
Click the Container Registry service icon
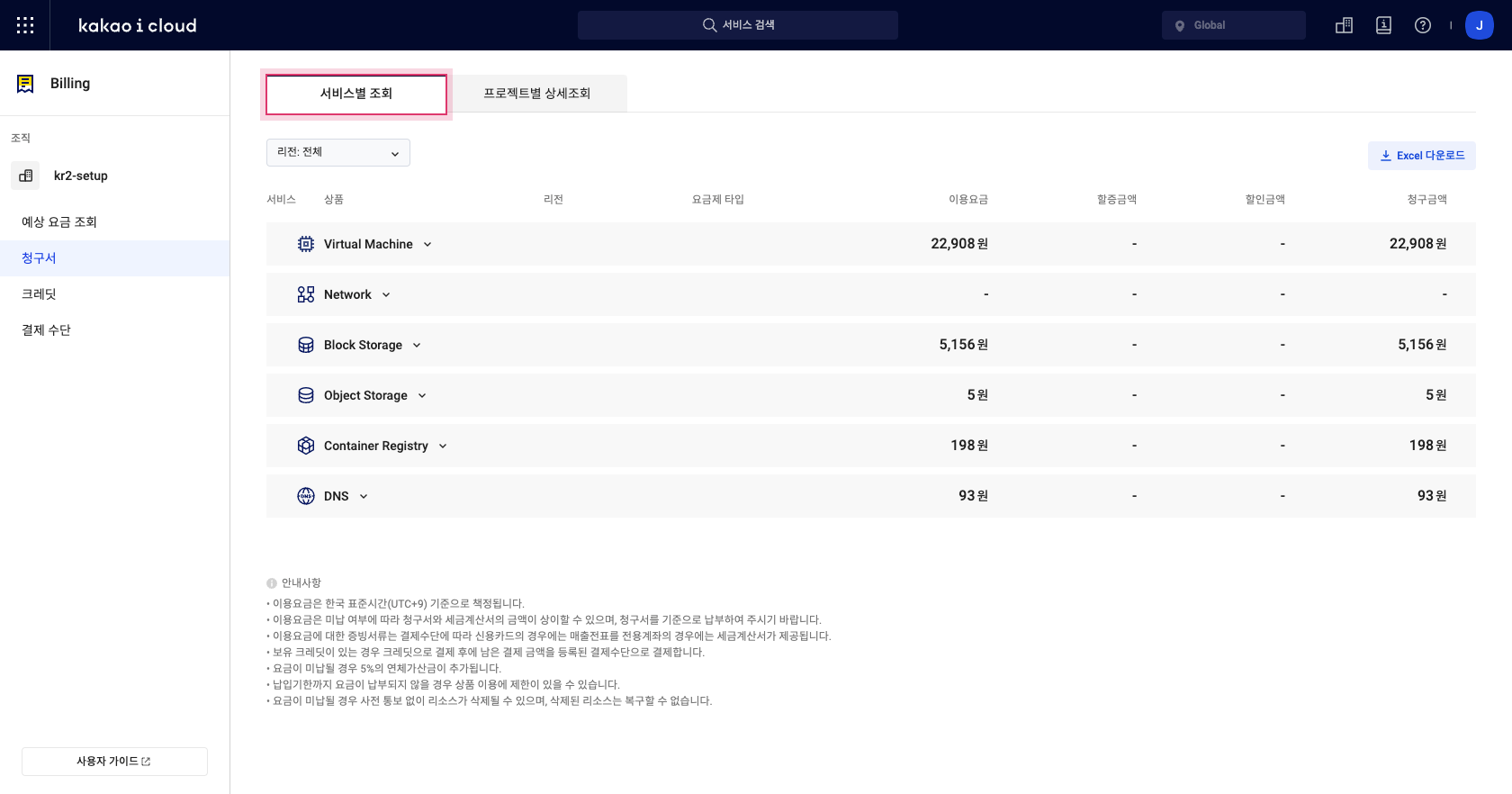306,446
